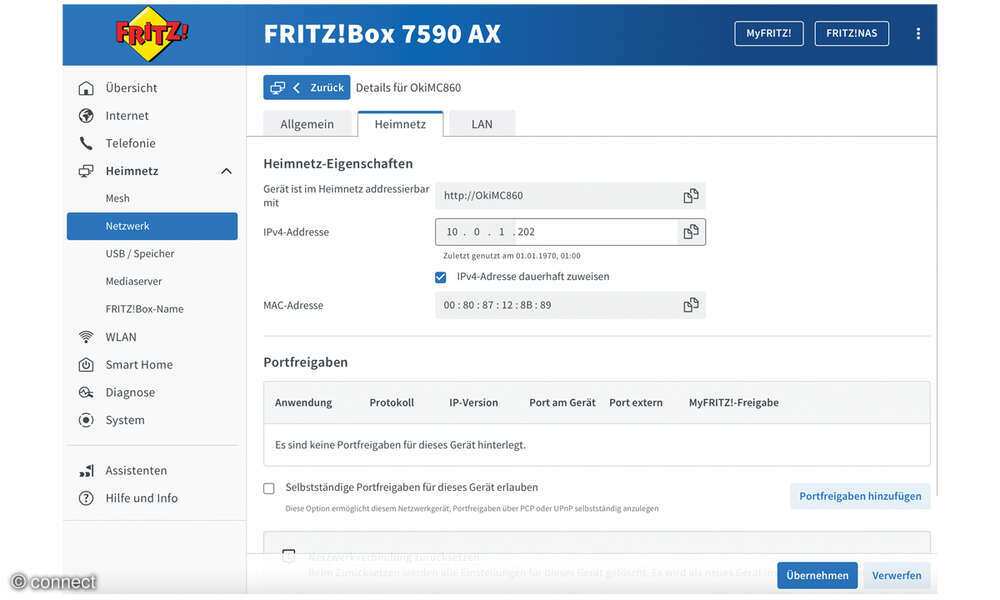Click the three-dot menu icon top right
The width and height of the screenshot is (1000, 600).
pyautogui.click(x=918, y=33)
